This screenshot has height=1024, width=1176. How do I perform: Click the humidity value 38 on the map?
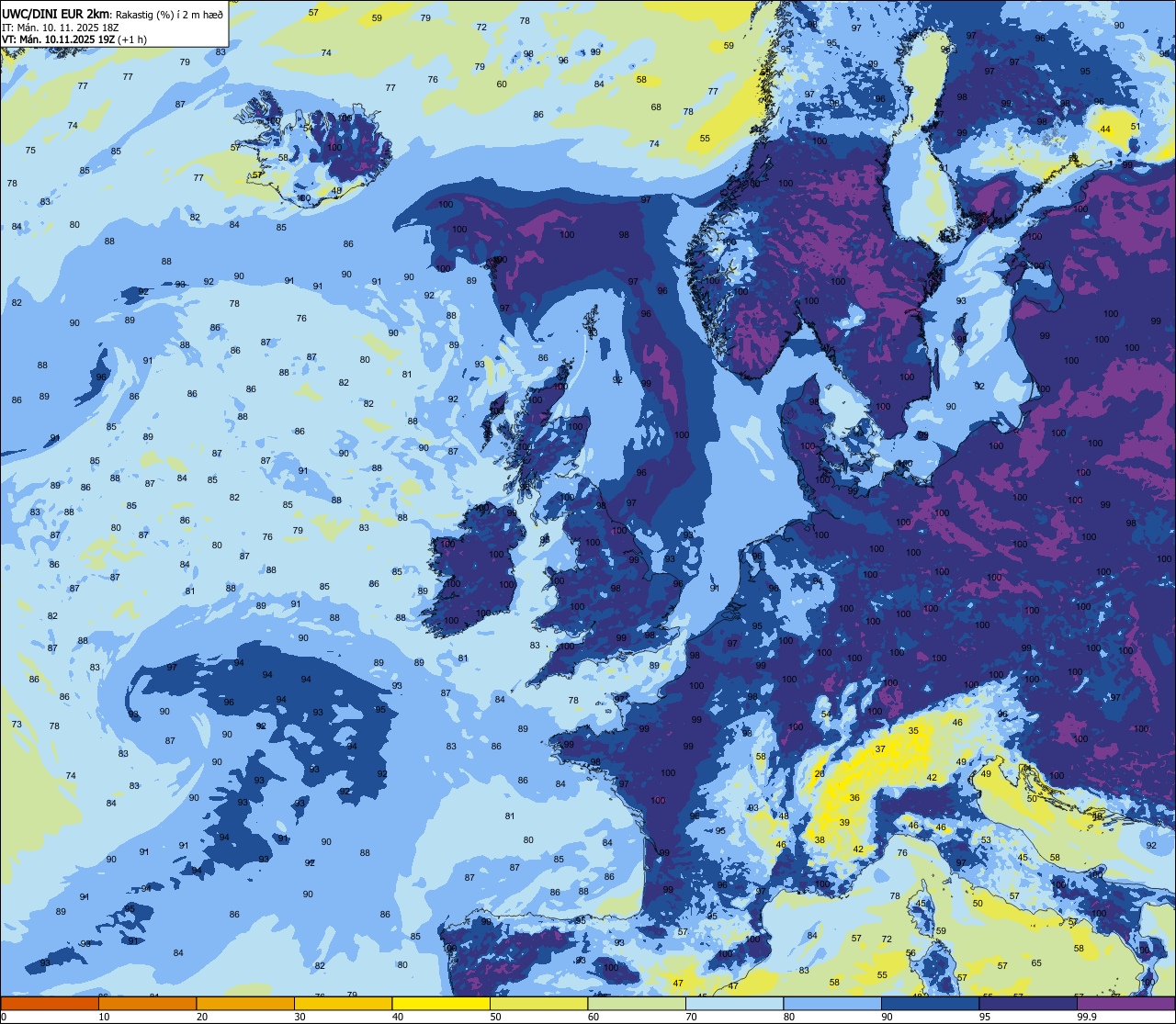pyautogui.click(x=820, y=840)
